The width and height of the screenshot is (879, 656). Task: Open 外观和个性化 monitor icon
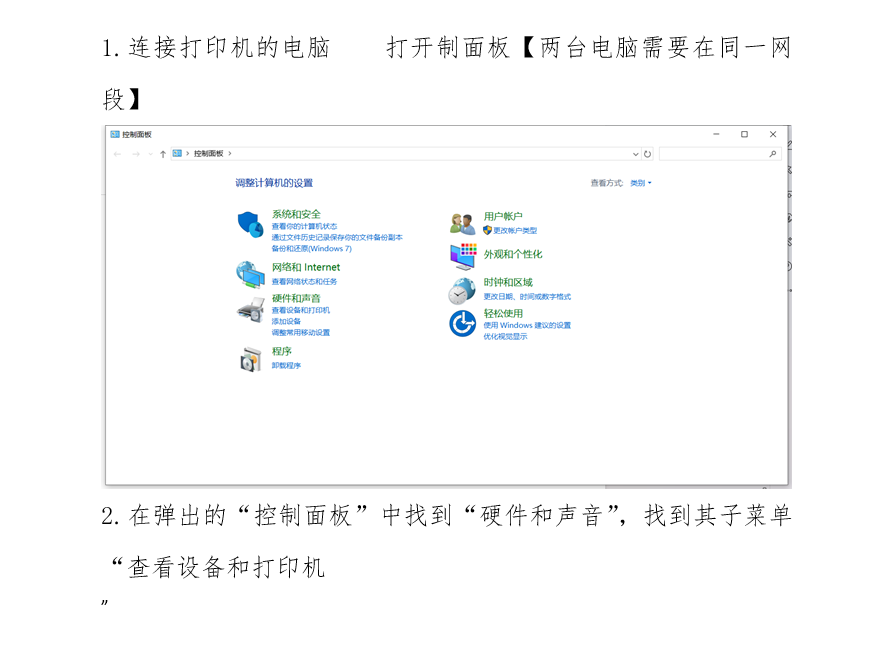[461, 255]
